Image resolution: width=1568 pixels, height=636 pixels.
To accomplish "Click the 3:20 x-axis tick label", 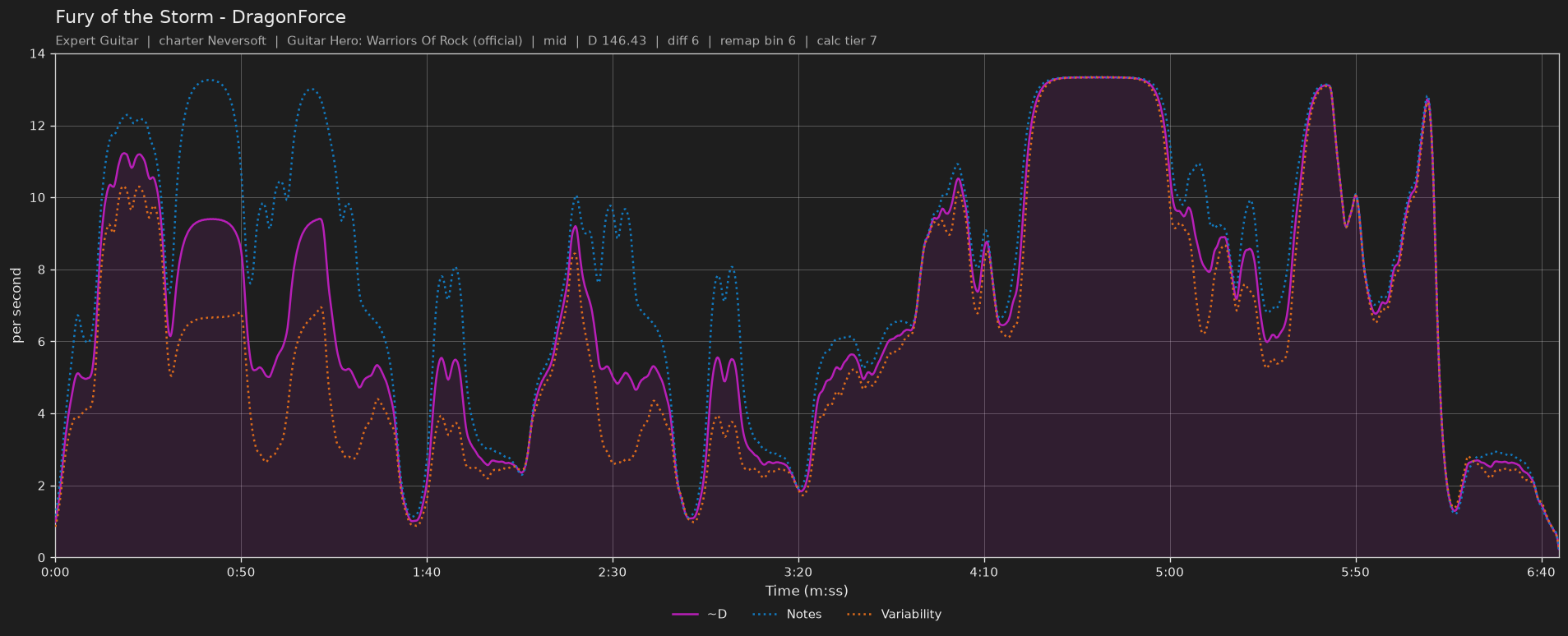I will tap(798, 572).
